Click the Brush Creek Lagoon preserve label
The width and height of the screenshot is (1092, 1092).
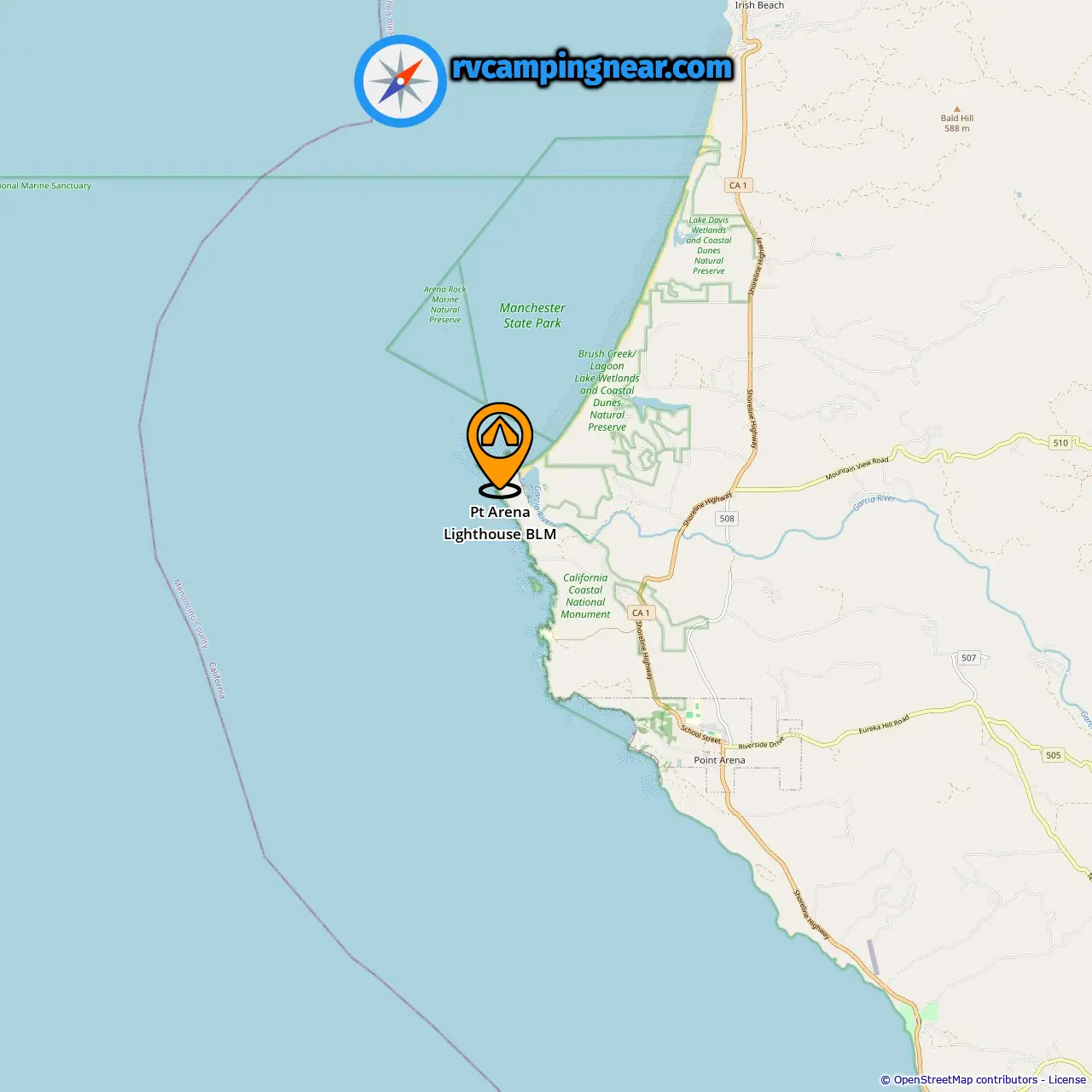[x=607, y=390]
